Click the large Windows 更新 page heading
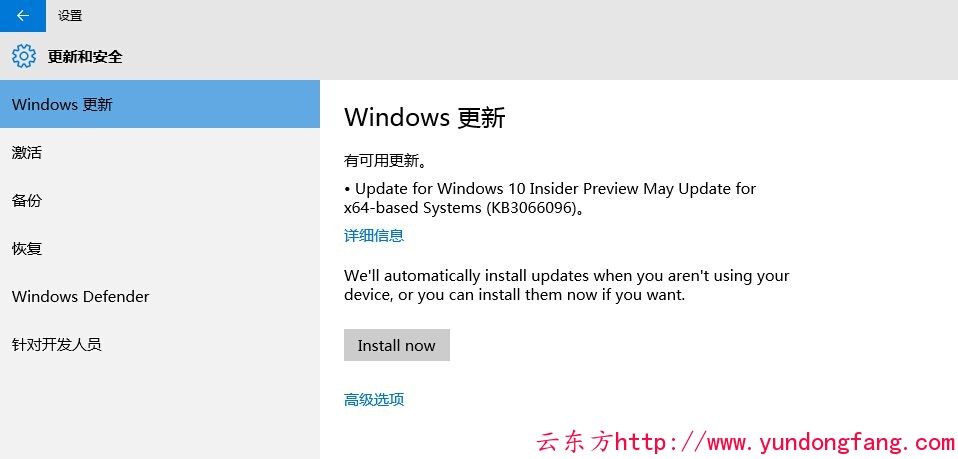958x459 pixels. (x=425, y=117)
